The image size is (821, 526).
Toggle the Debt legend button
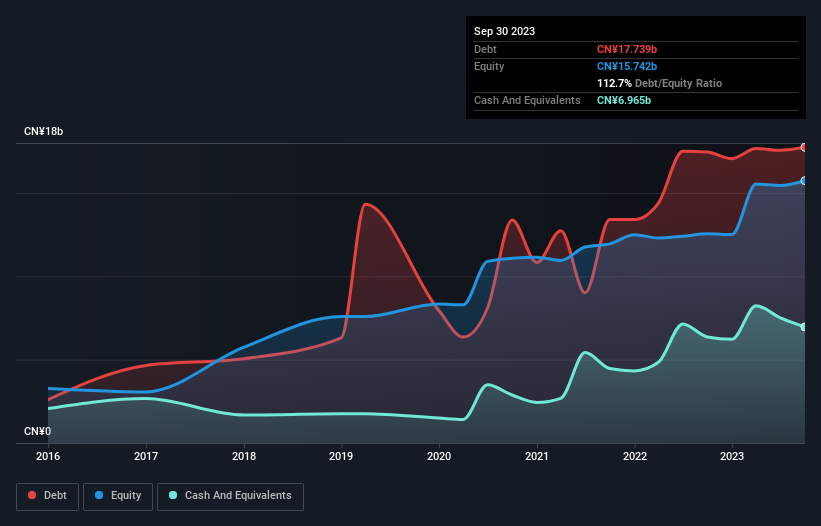pos(48,496)
